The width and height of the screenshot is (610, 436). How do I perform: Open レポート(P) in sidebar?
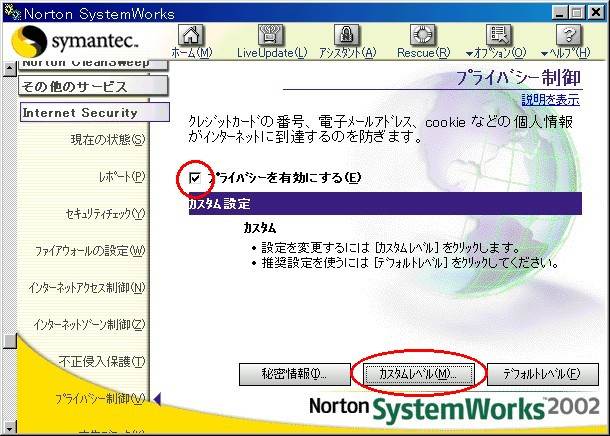[122, 177]
